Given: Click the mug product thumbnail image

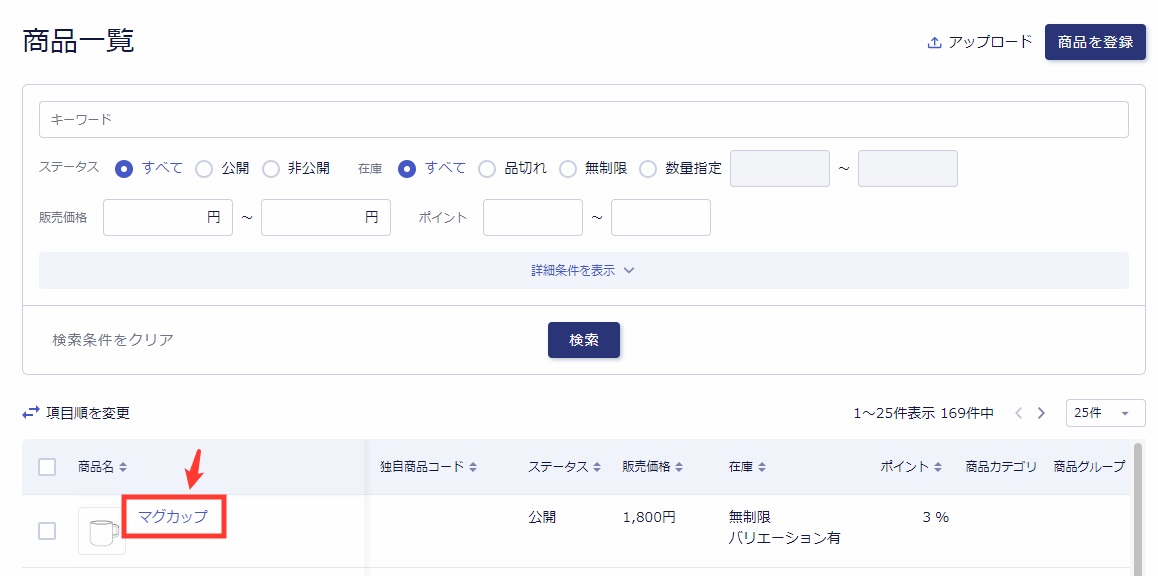Looking at the screenshot, I should point(102,531).
